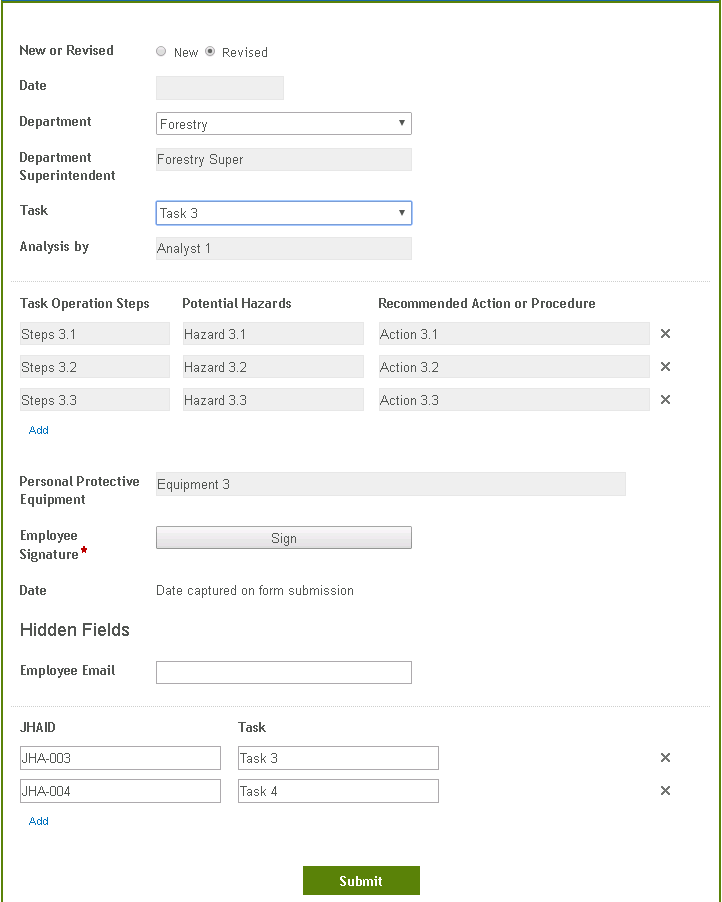Add a new JHAID row

[39, 821]
